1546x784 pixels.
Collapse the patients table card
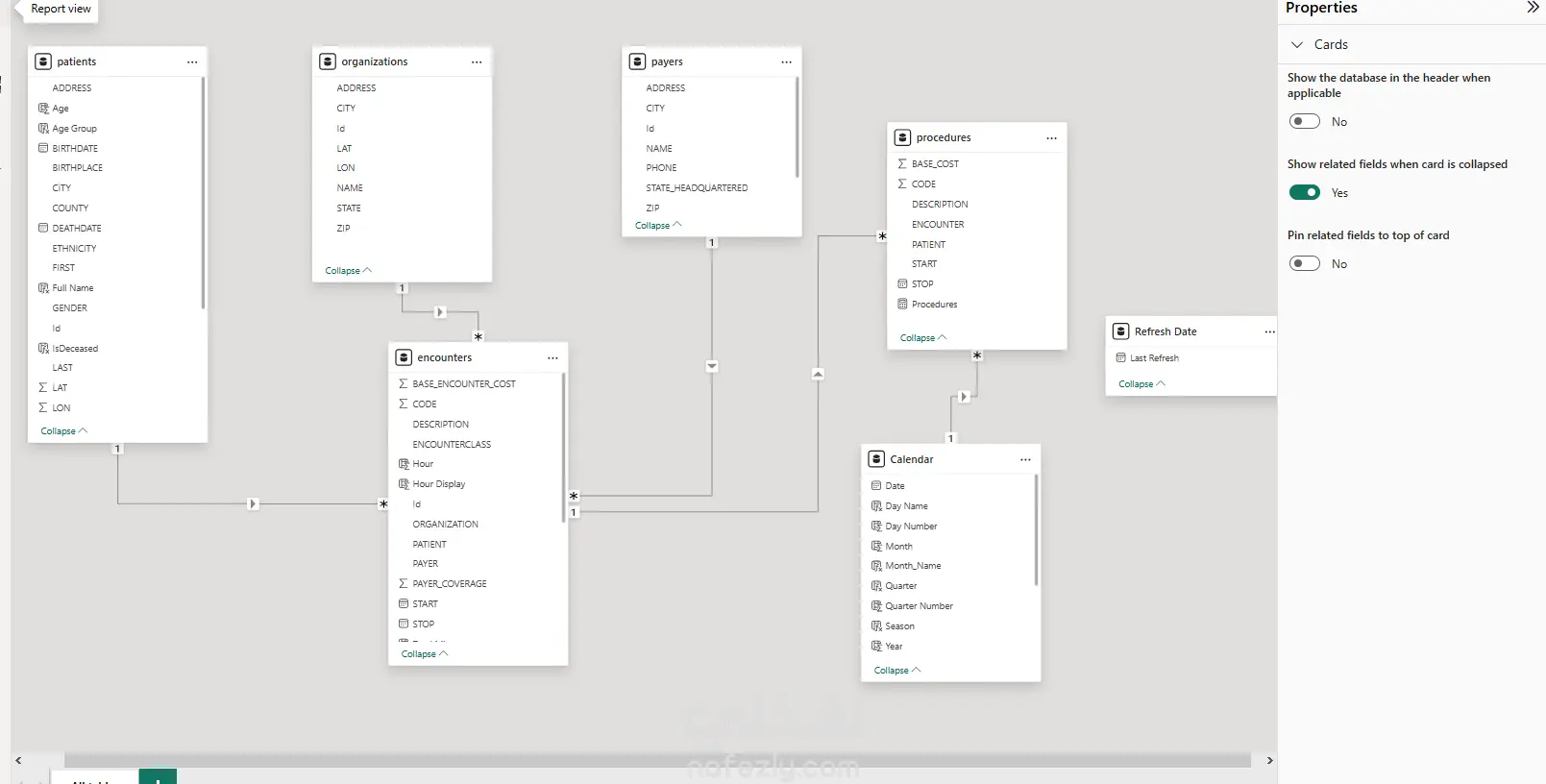click(x=63, y=431)
